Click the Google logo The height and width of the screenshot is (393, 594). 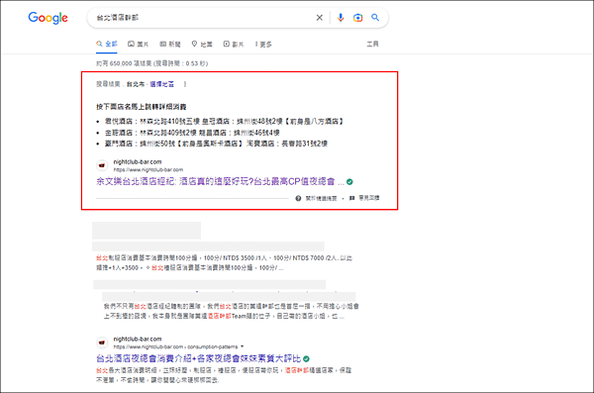(x=48, y=18)
